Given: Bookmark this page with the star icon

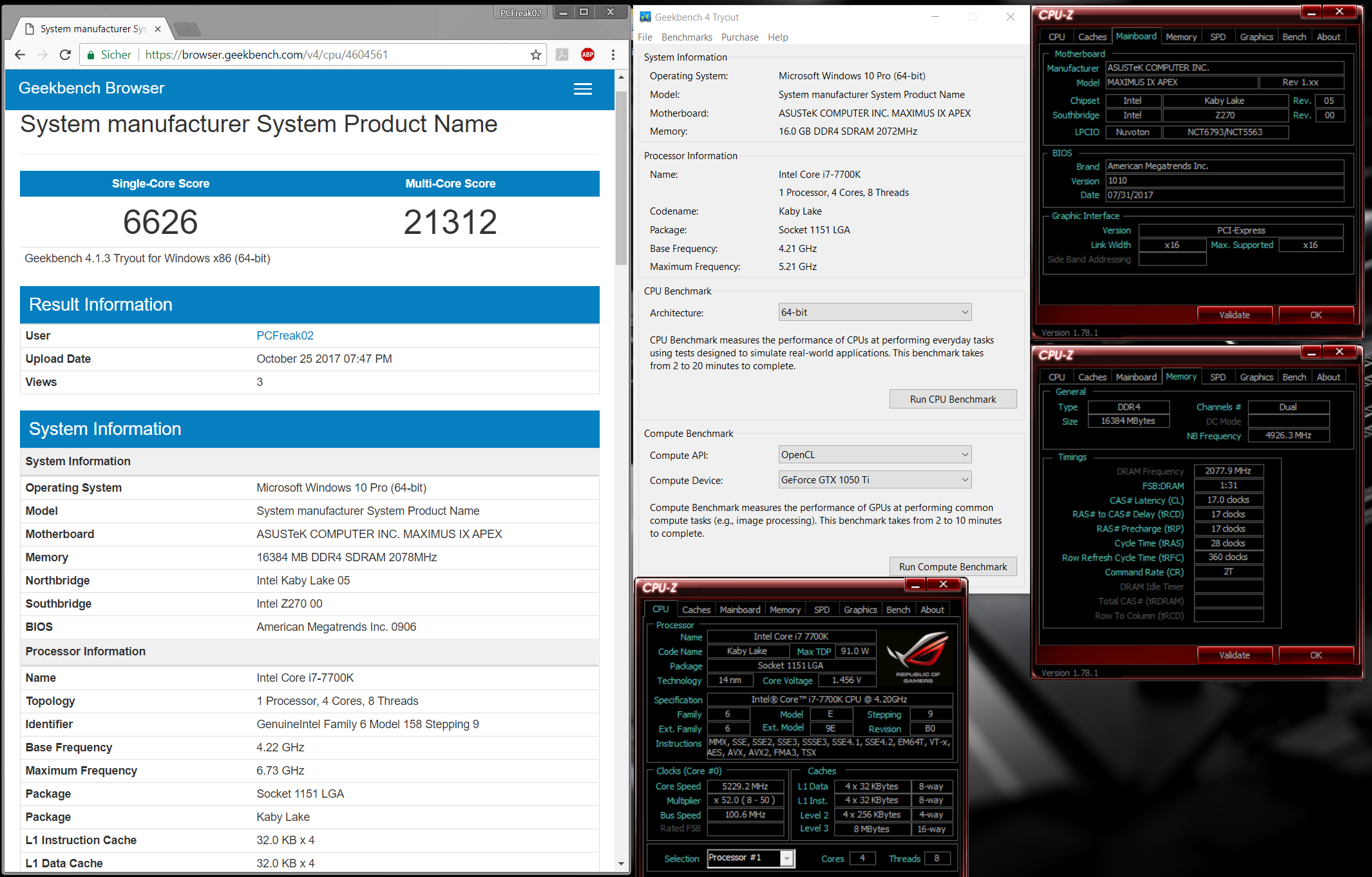Looking at the screenshot, I should coord(535,55).
